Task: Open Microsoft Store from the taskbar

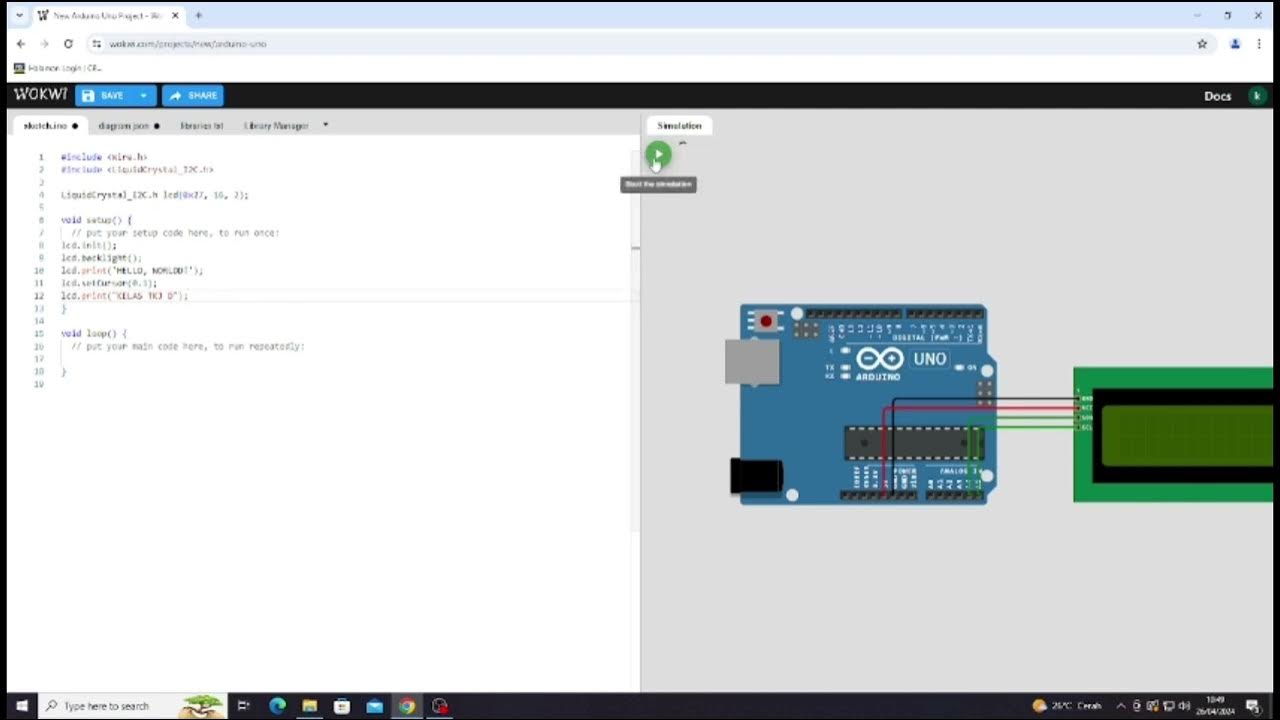Action: click(342, 706)
